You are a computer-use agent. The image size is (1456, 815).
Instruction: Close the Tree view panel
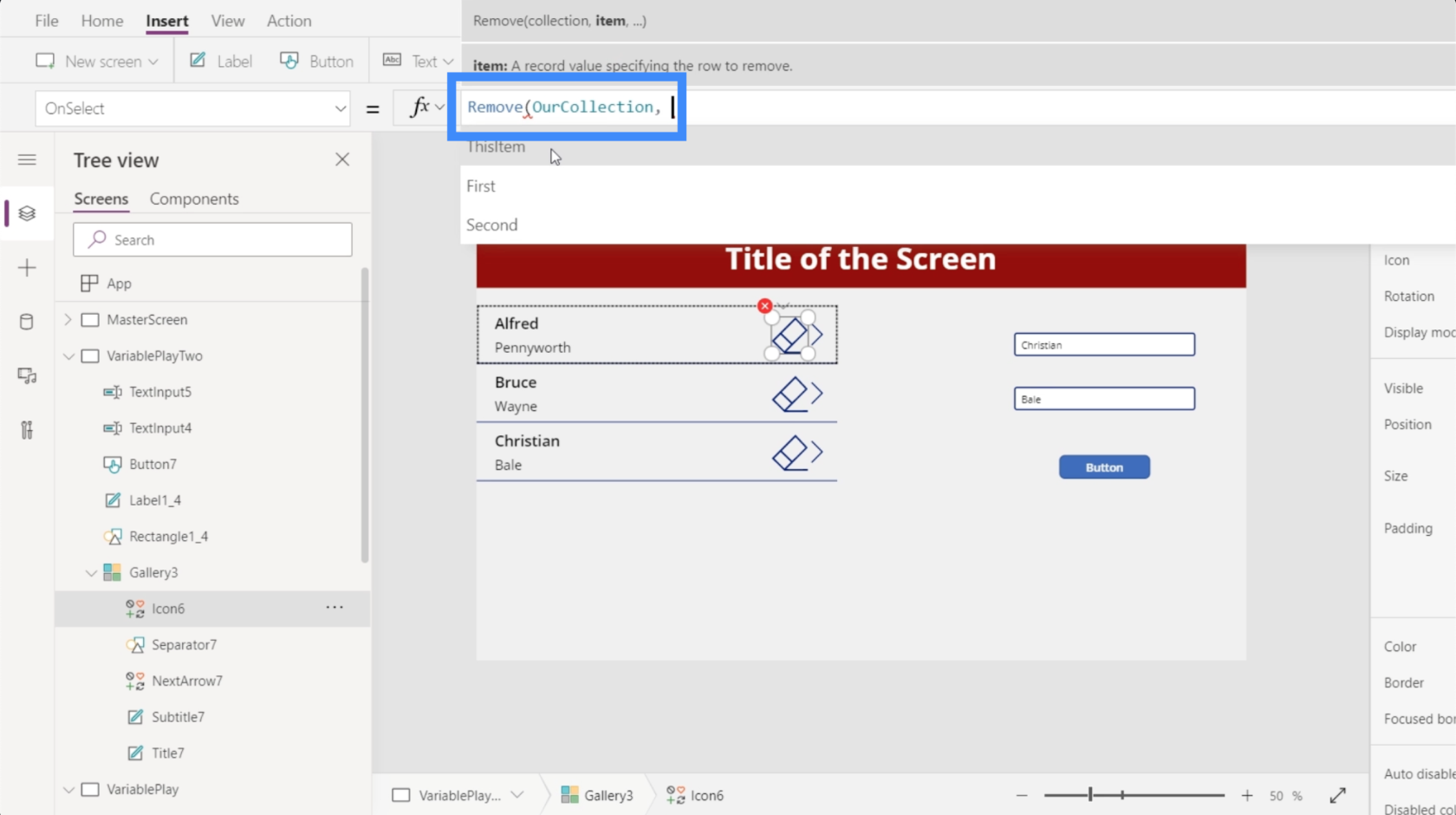(x=342, y=160)
